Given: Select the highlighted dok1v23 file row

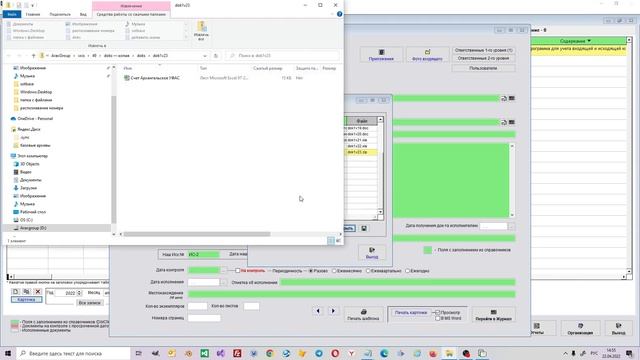Looking at the screenshot, I should click(x=361, y=152).
